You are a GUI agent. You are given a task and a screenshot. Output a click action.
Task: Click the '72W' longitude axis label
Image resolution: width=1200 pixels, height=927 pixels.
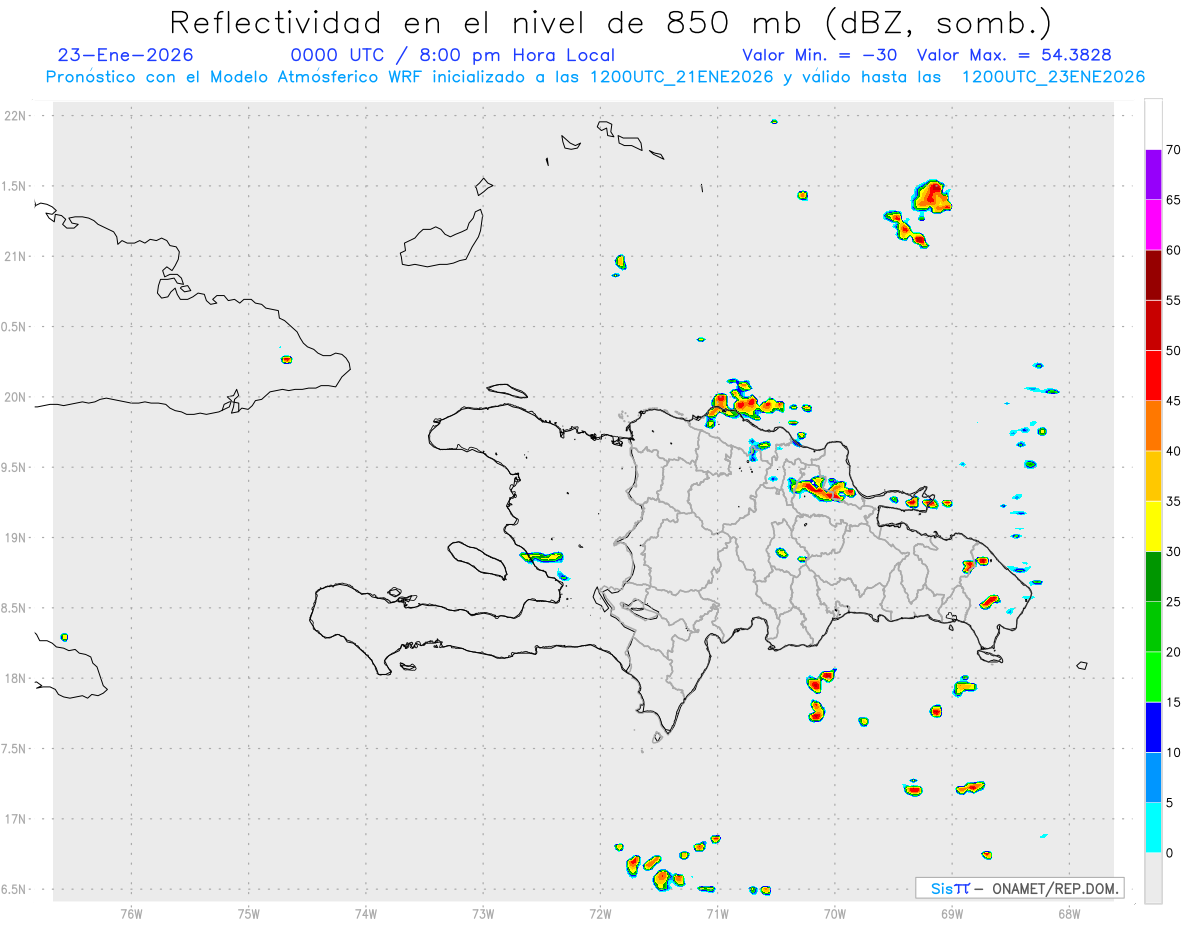point(600,913)
